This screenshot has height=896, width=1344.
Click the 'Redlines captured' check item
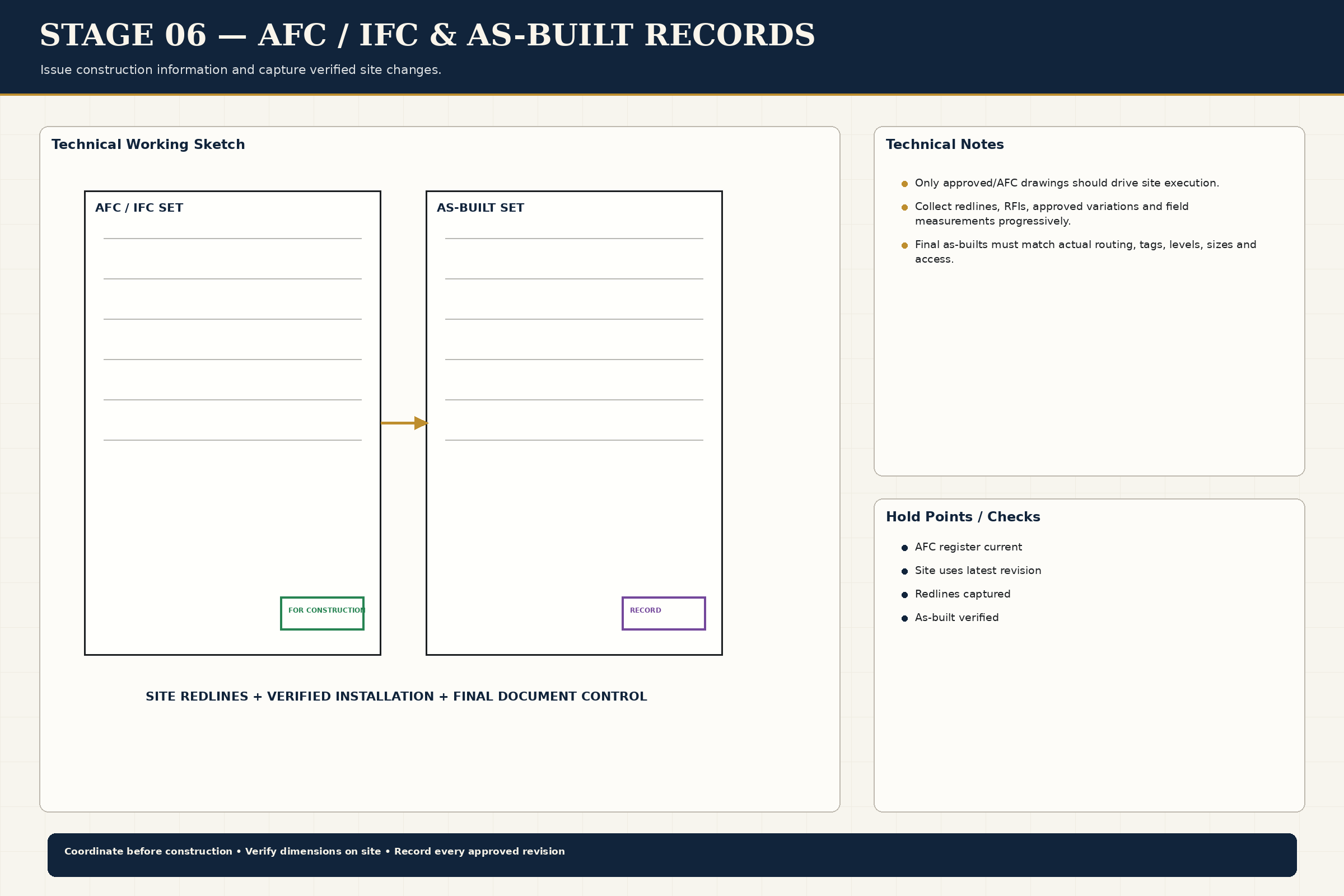coord(962,594)
